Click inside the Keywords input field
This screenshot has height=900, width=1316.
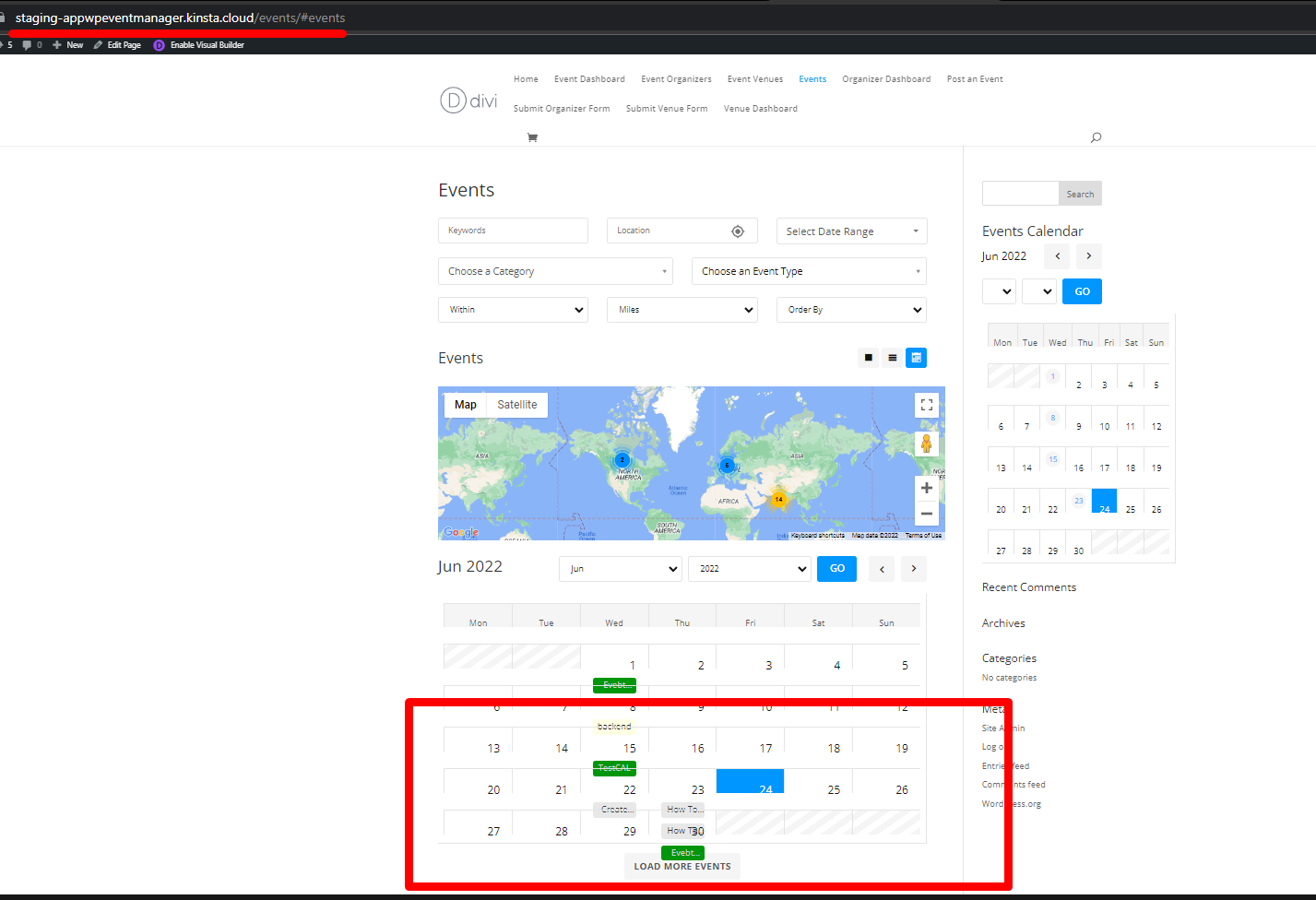tap(513, 231)
